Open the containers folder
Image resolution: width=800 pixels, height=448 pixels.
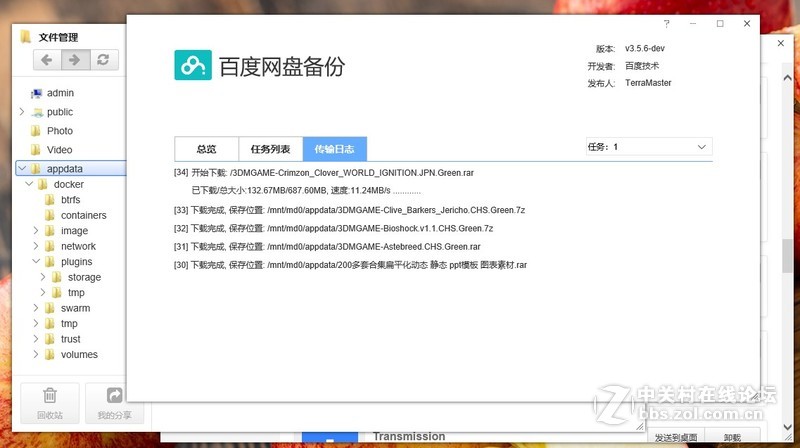click(x=84, y=215)
